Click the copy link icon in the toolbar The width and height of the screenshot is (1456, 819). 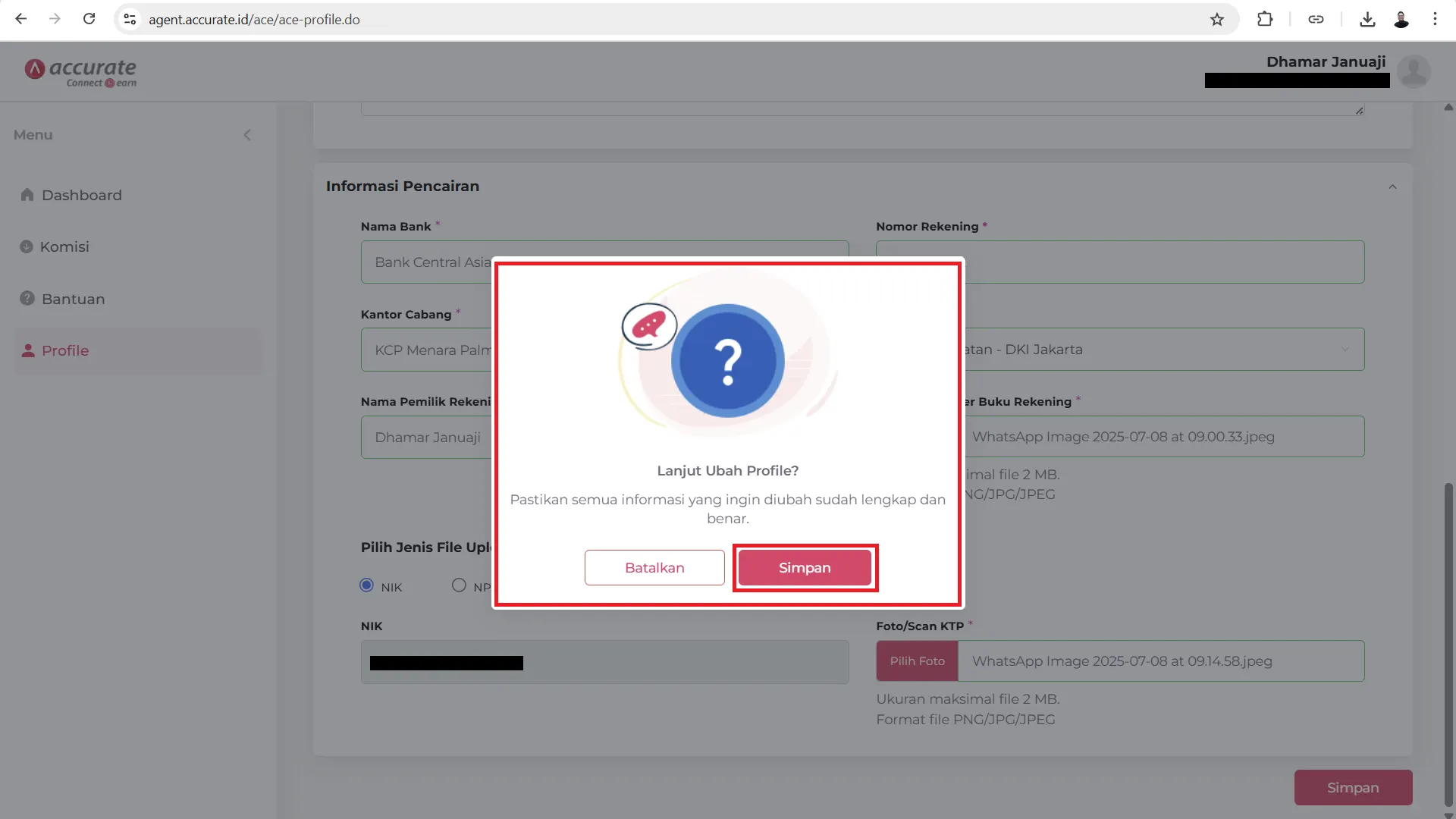[x=1316, y=19]
